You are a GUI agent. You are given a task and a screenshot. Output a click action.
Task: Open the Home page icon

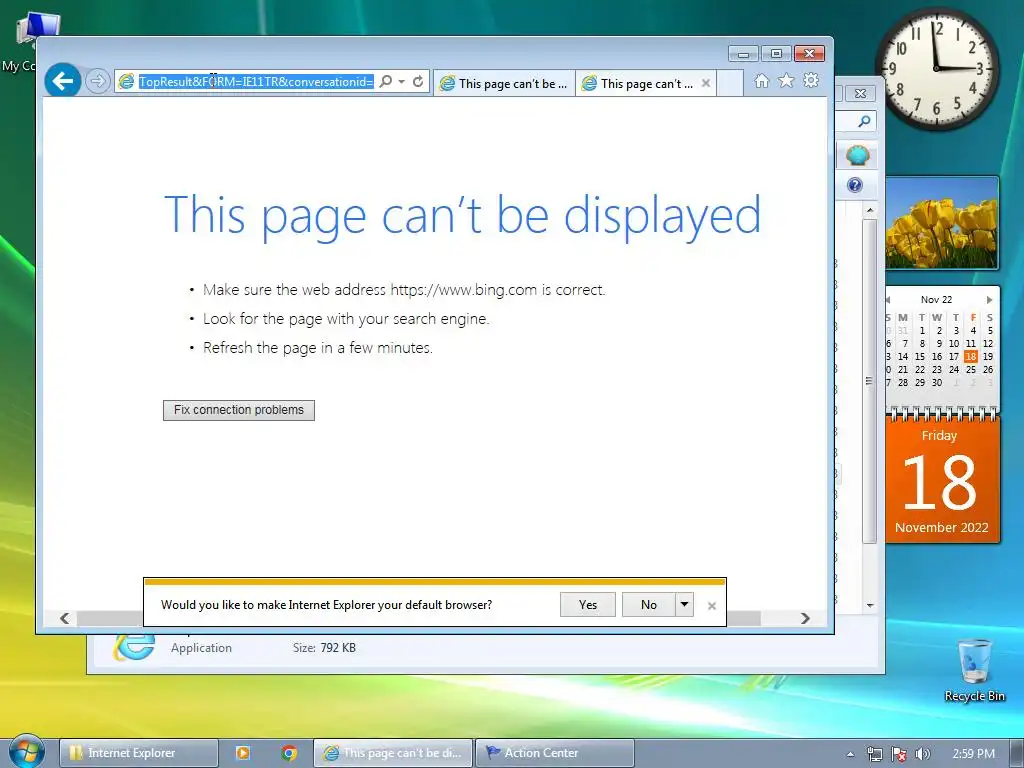761,81
